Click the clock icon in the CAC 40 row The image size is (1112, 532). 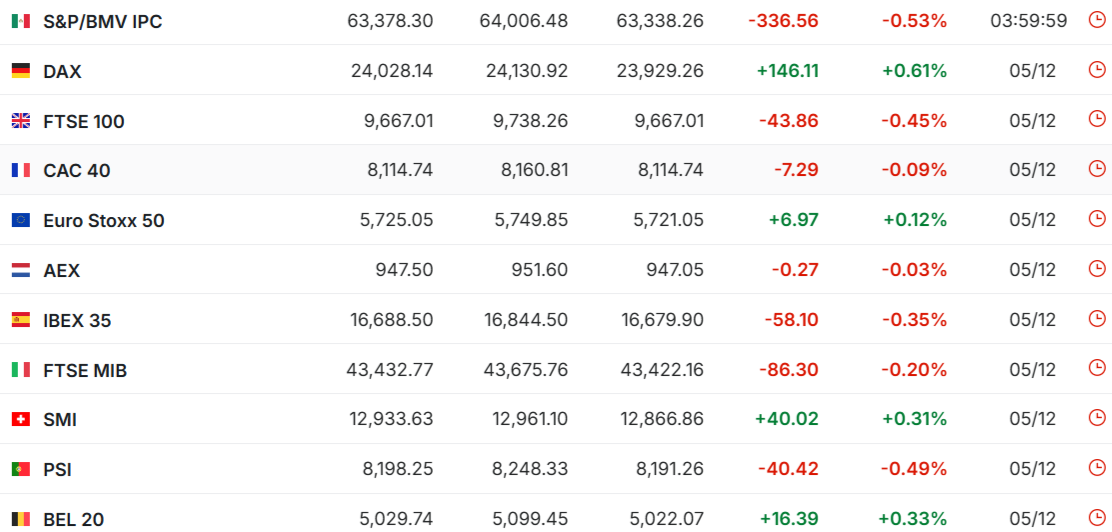click(x=1096, y=169)
